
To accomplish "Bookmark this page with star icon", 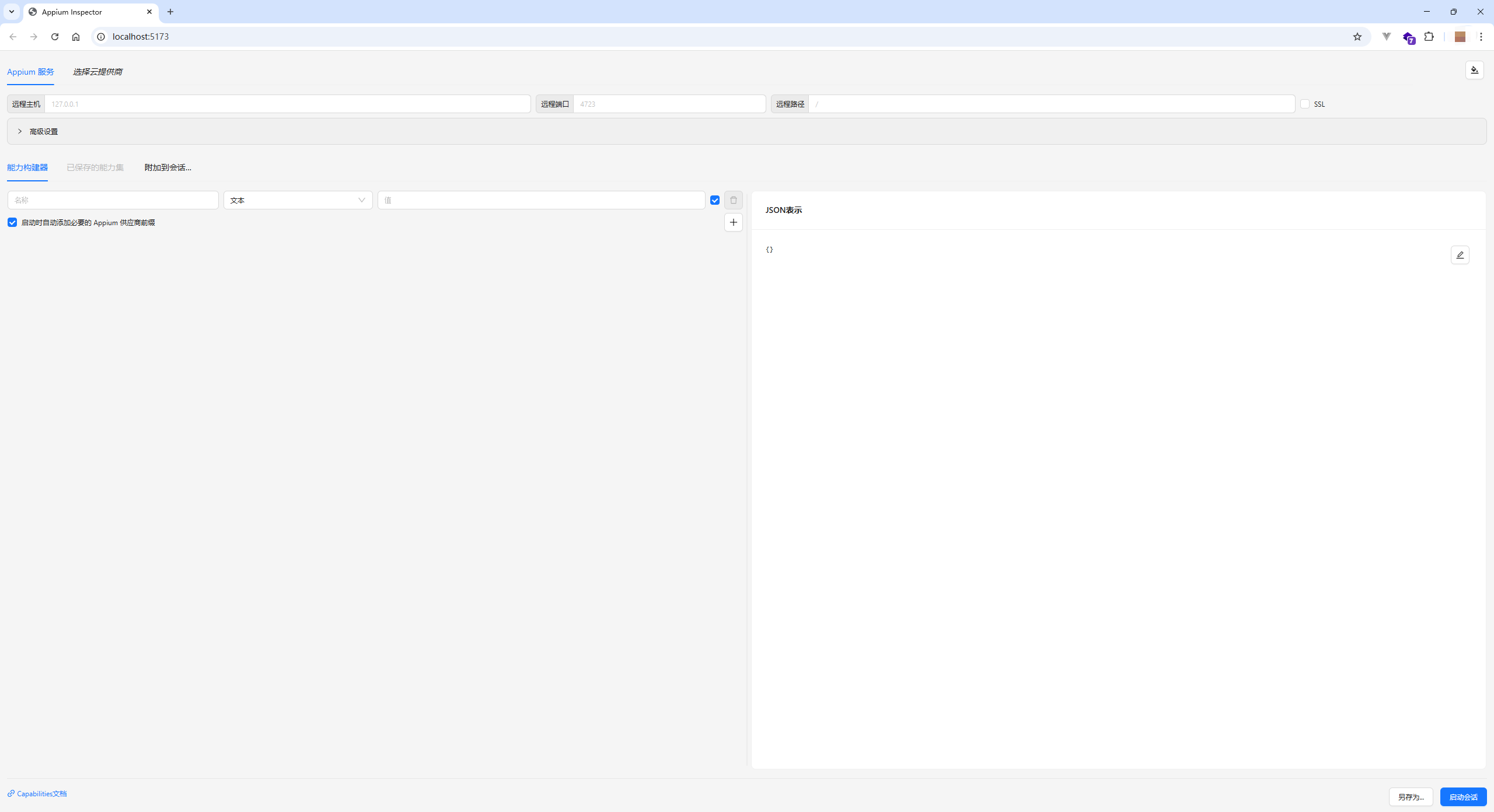I will click(x=1357, y=37).
